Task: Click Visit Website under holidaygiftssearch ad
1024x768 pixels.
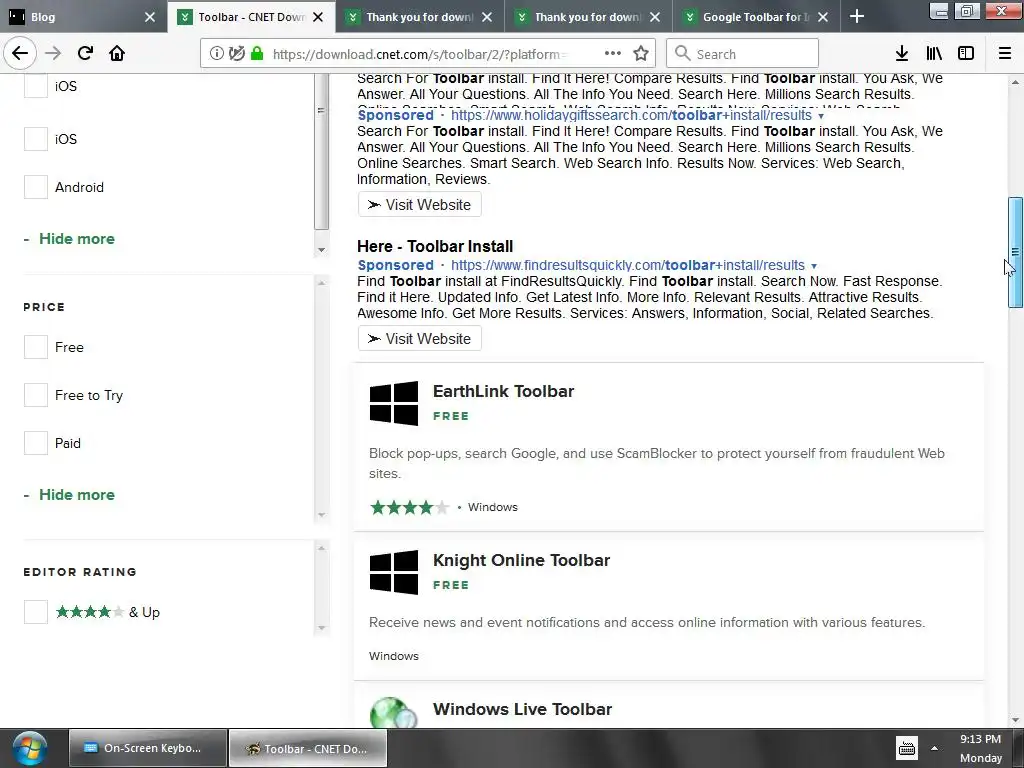Action: (420, 204)
